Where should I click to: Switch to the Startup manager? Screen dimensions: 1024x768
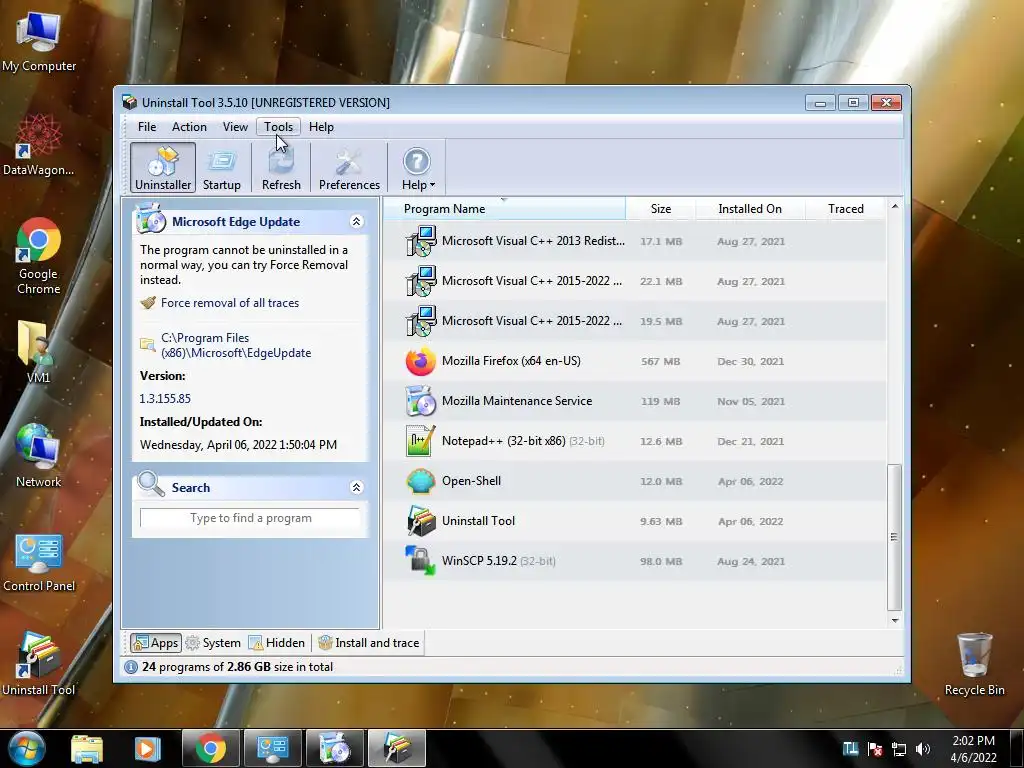tap(221, 168)
